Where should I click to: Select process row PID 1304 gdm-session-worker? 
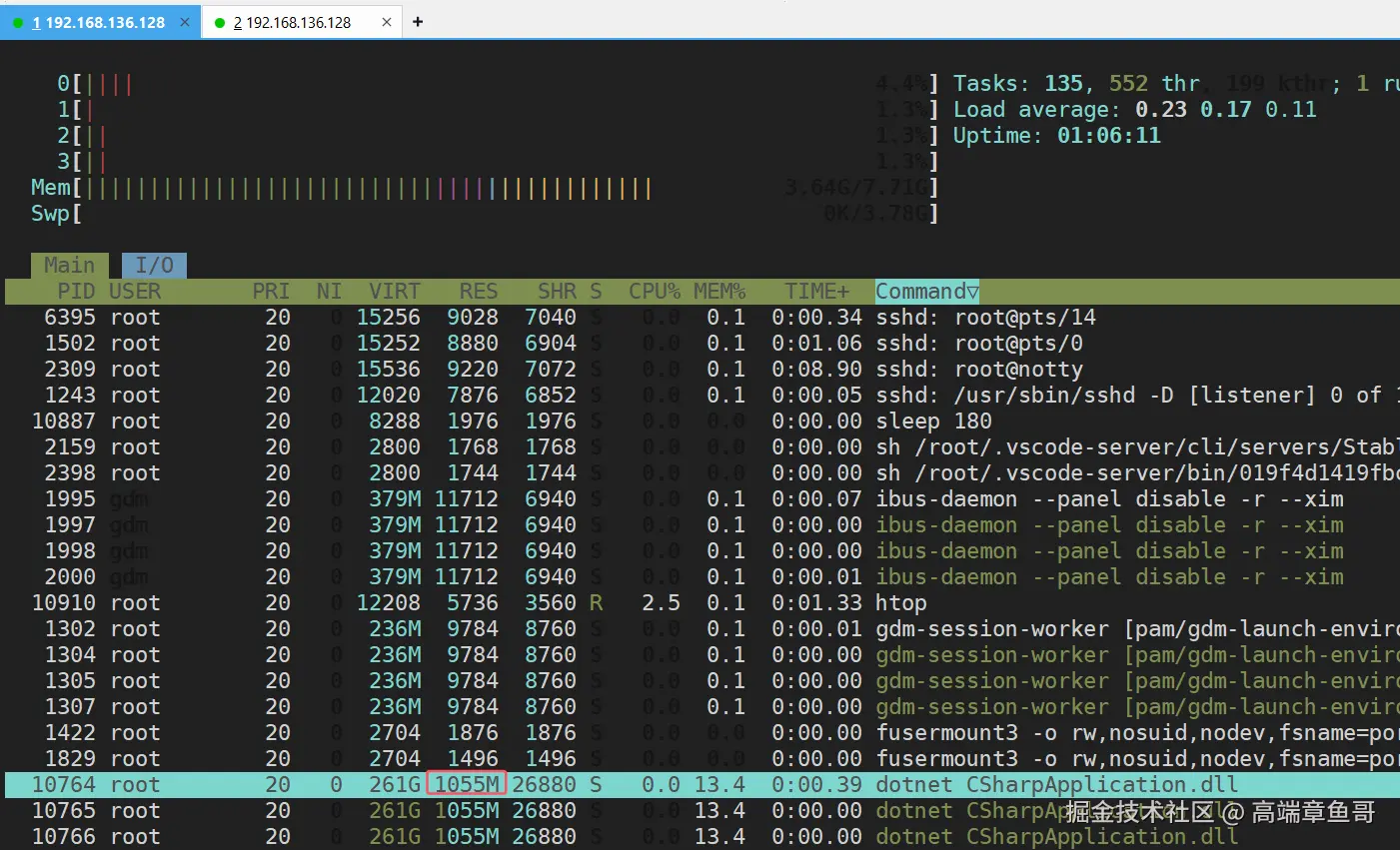pos(702,655)
